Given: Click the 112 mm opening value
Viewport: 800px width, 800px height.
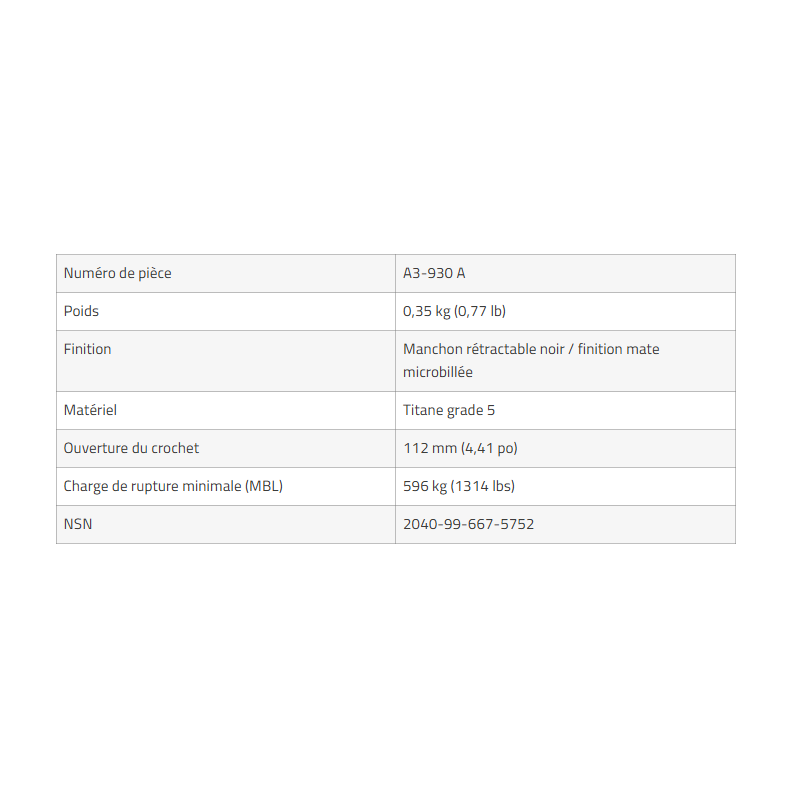Looking at the screenshot, I should coord(429,448).
